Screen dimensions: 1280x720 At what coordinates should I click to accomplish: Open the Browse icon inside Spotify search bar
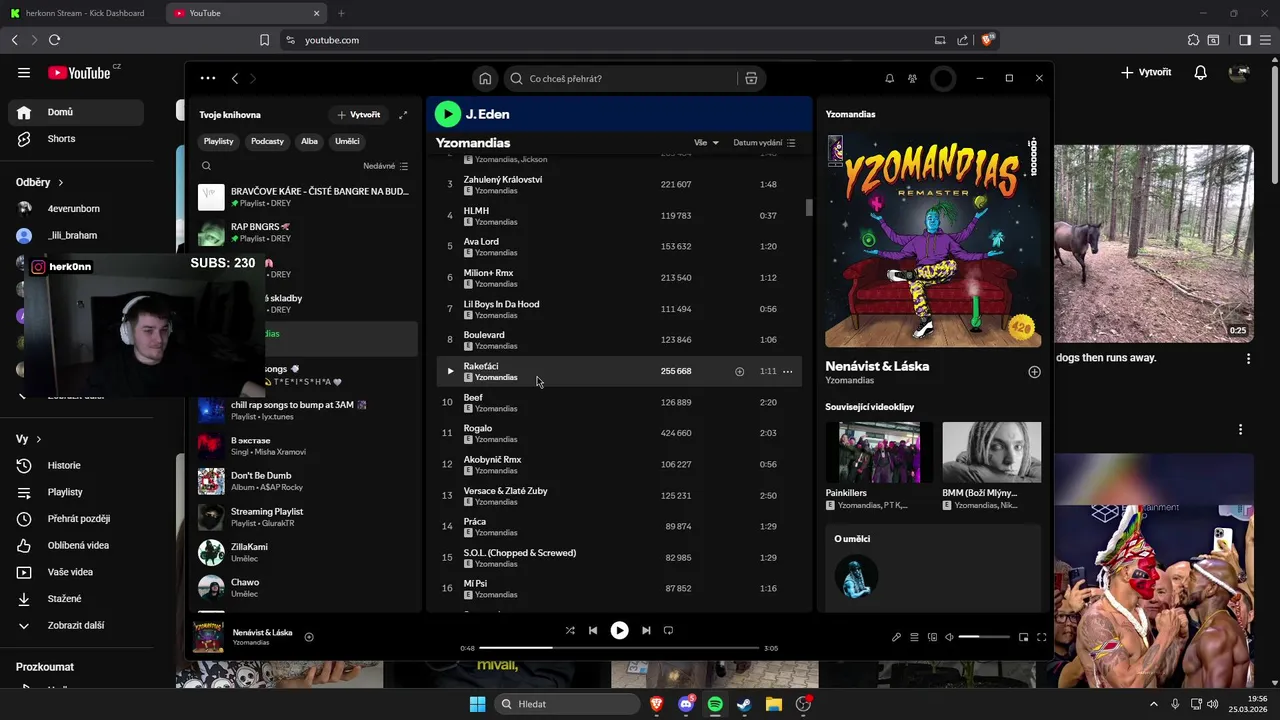pos(751,78)
